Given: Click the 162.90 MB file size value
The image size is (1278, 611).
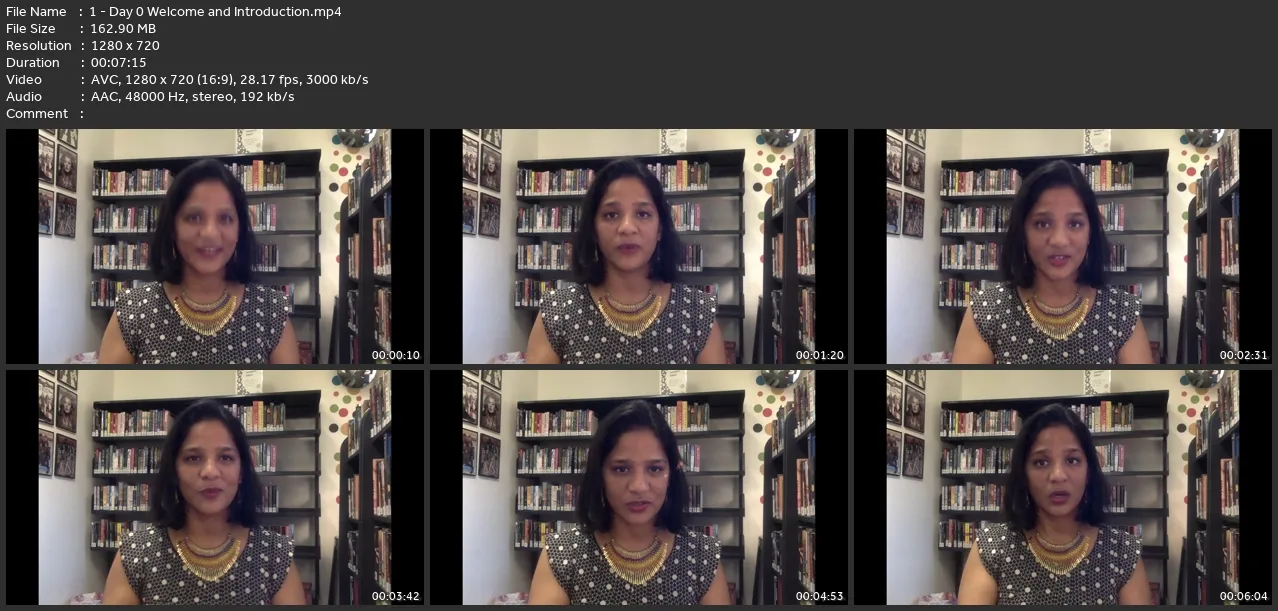Looking at the screenshot, I should [x=123, y=29].
